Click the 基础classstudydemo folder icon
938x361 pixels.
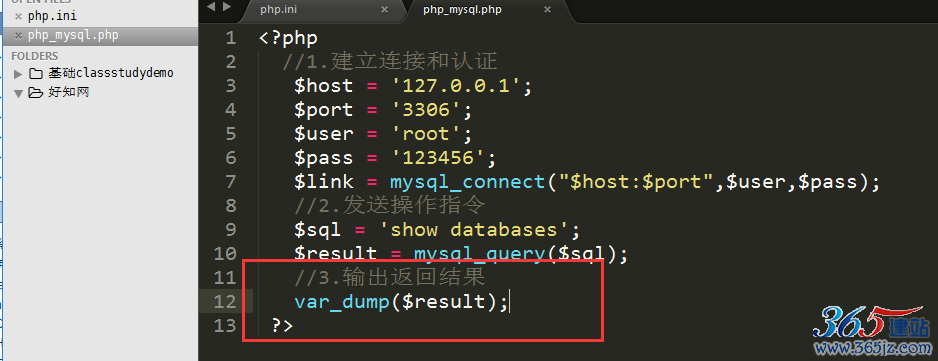pos(36,74)
